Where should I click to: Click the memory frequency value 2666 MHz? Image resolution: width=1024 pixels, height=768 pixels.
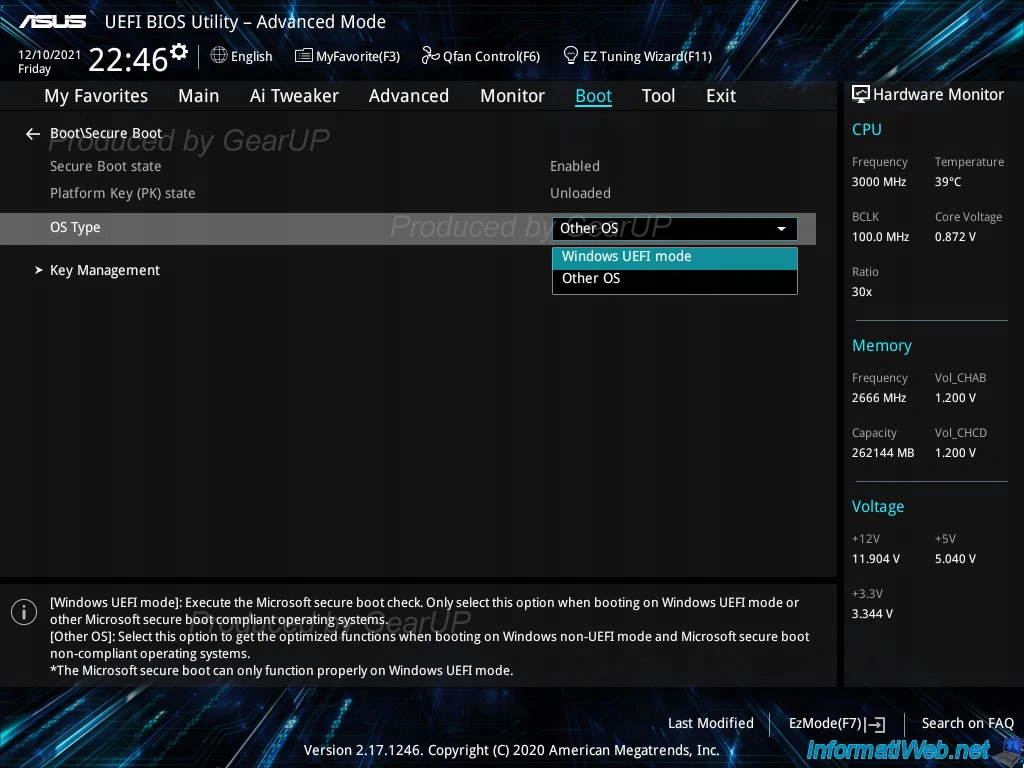pos(879,398)
